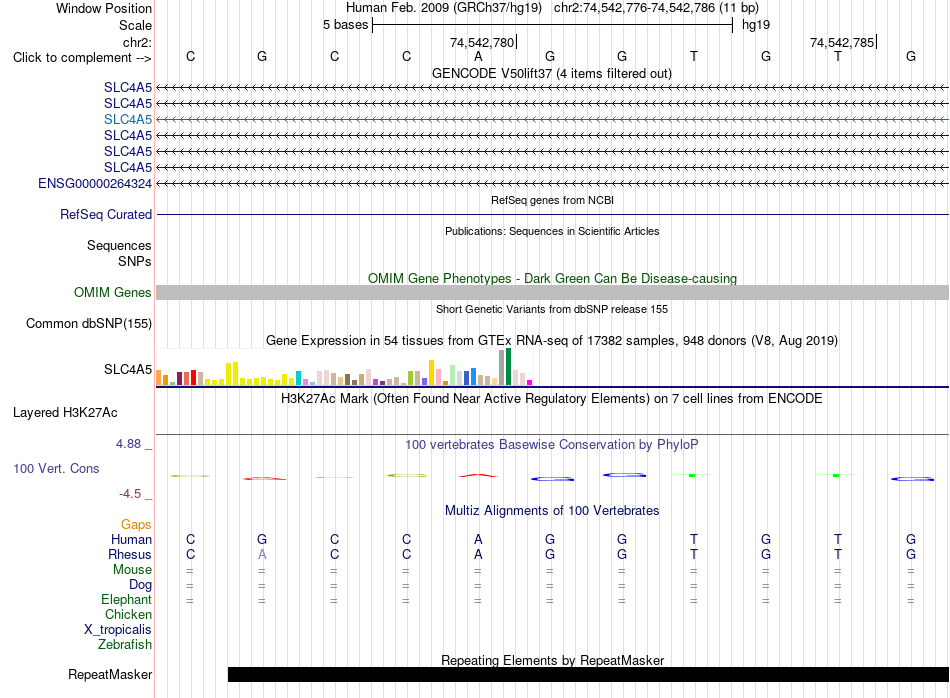Click the 100 Vert. Cons label
The width and height of the screenshot is (950, 698).
pos(56,468)
